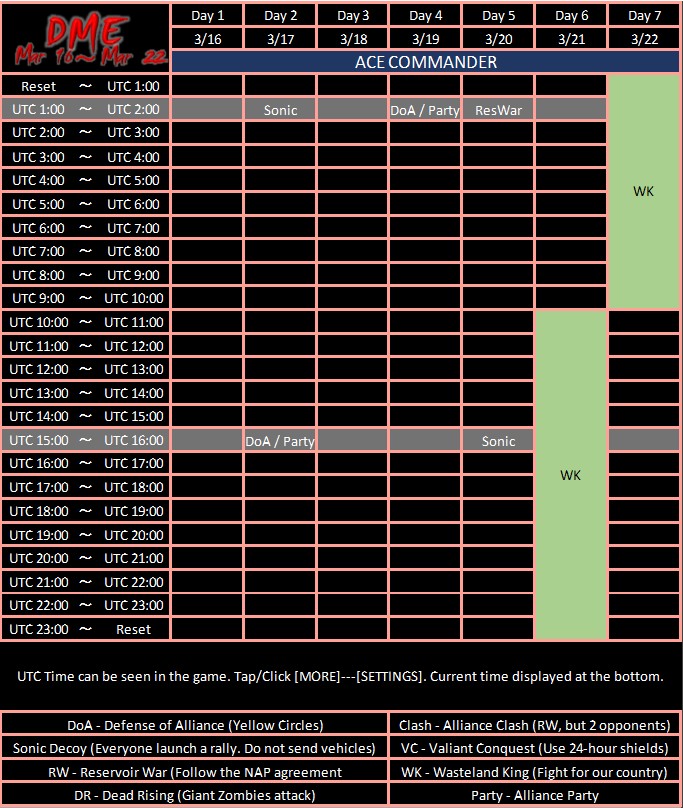Viewport: 683px width, 808px height.
Task: Select the UTC 15:00 ~ UTC 16:00 row label
Action: coord(86,440)
